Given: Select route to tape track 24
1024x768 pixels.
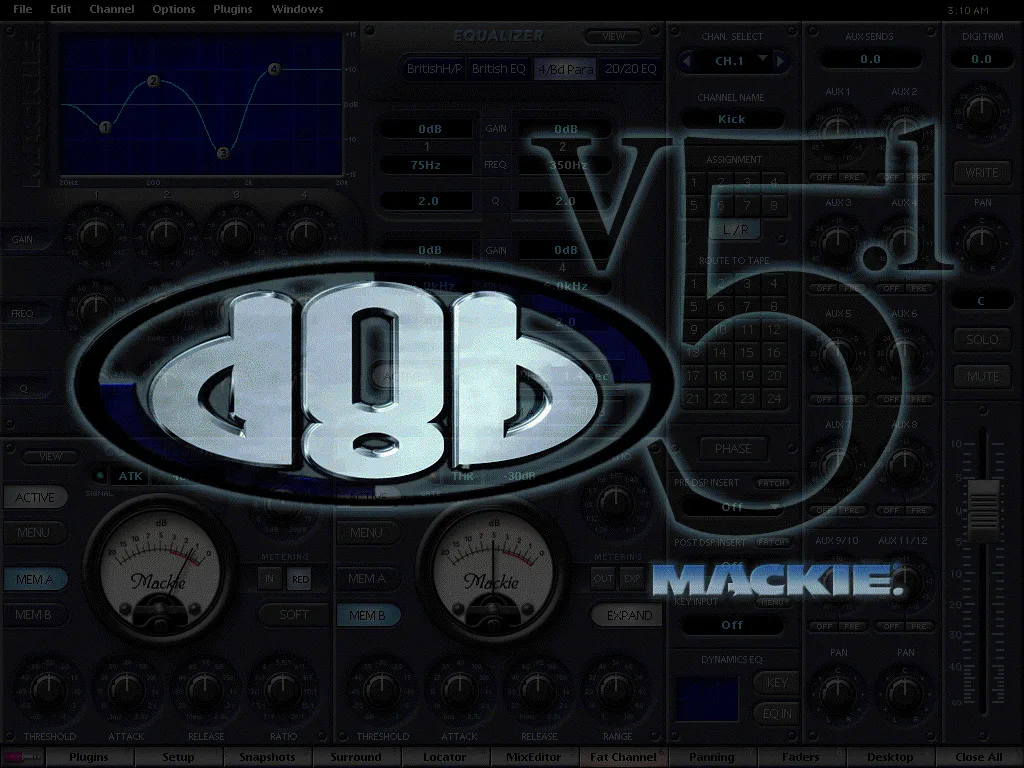Looking at the screenshot, I should tap(774, 398).
